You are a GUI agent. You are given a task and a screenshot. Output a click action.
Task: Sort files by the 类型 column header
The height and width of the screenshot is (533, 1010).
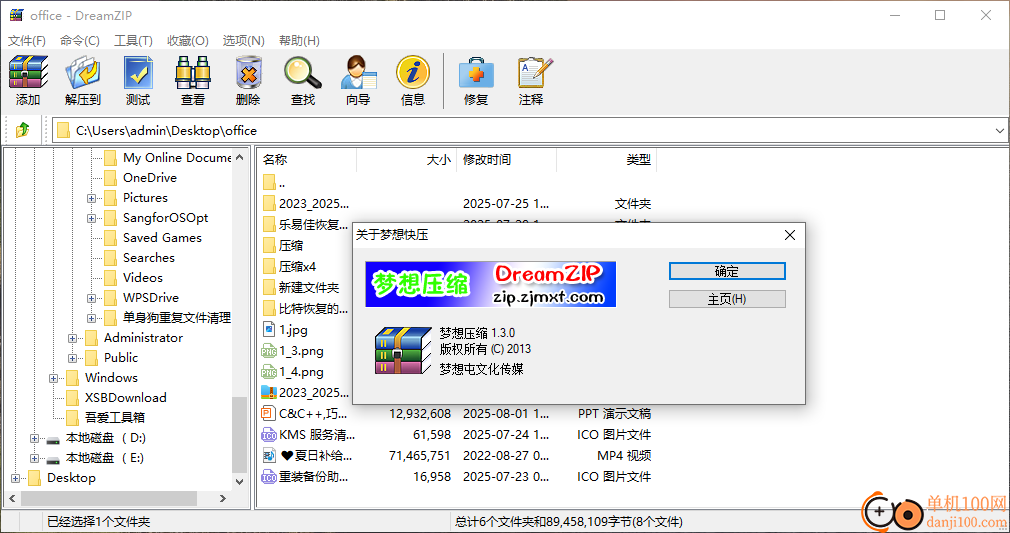pyautogui.click(x=606, y=160)
